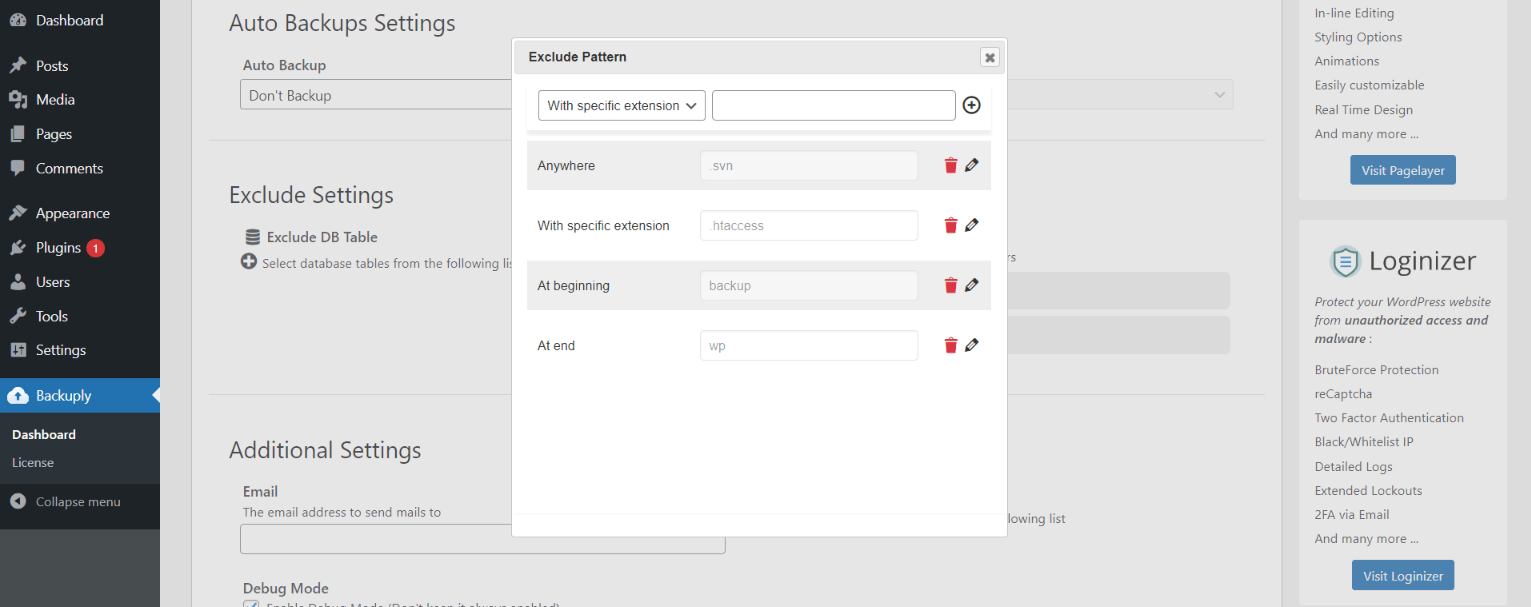Click the new pattern text input
This screenshot has width=1531, height=607.
[x=833, y=104]
